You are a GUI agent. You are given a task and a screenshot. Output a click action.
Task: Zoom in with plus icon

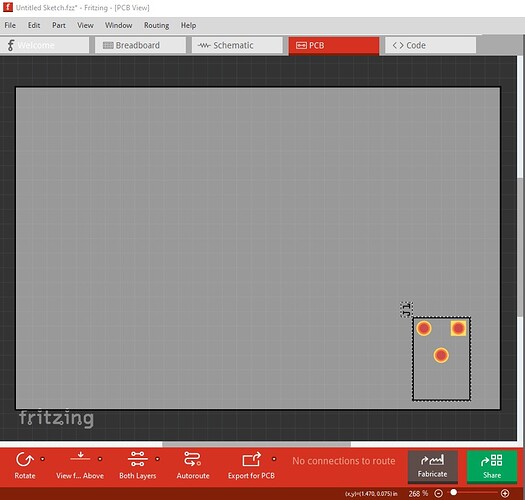tap(505, 493)
